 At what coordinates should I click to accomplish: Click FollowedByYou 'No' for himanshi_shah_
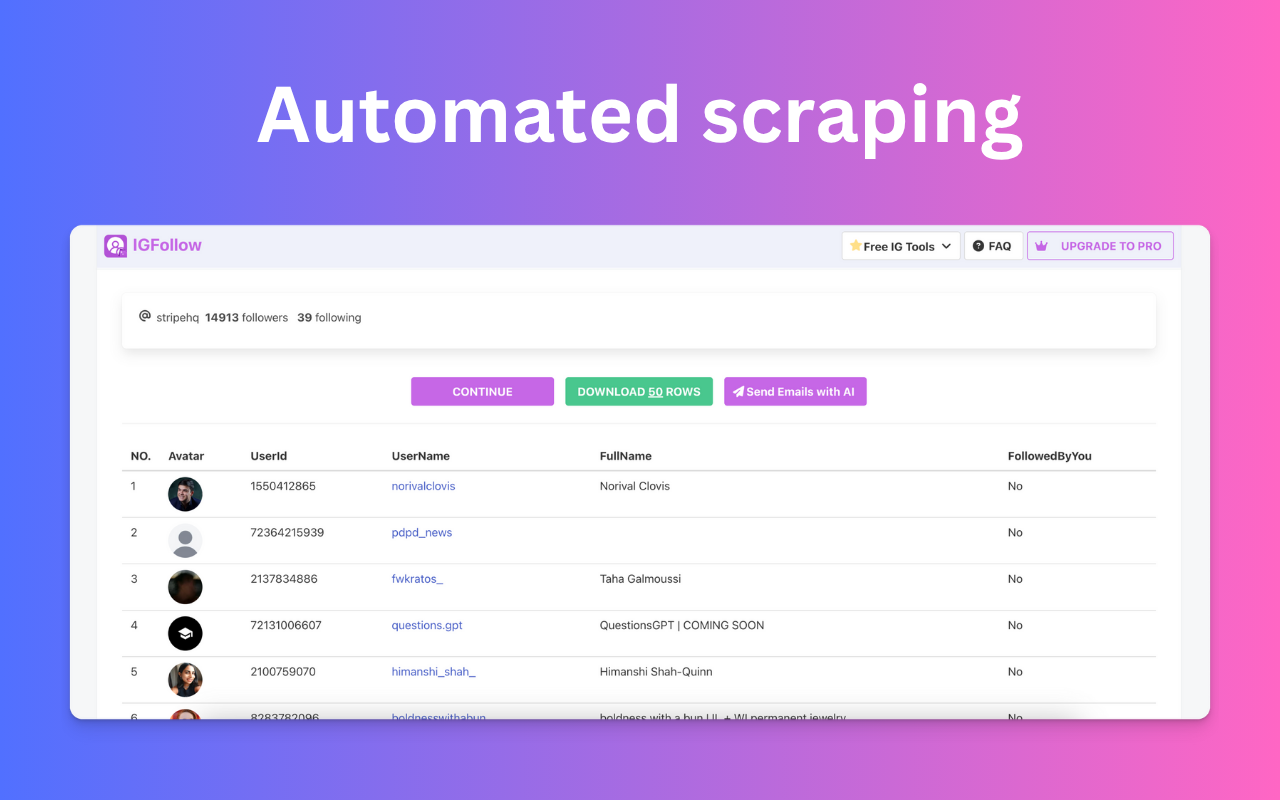click(x=1015, y=672)
